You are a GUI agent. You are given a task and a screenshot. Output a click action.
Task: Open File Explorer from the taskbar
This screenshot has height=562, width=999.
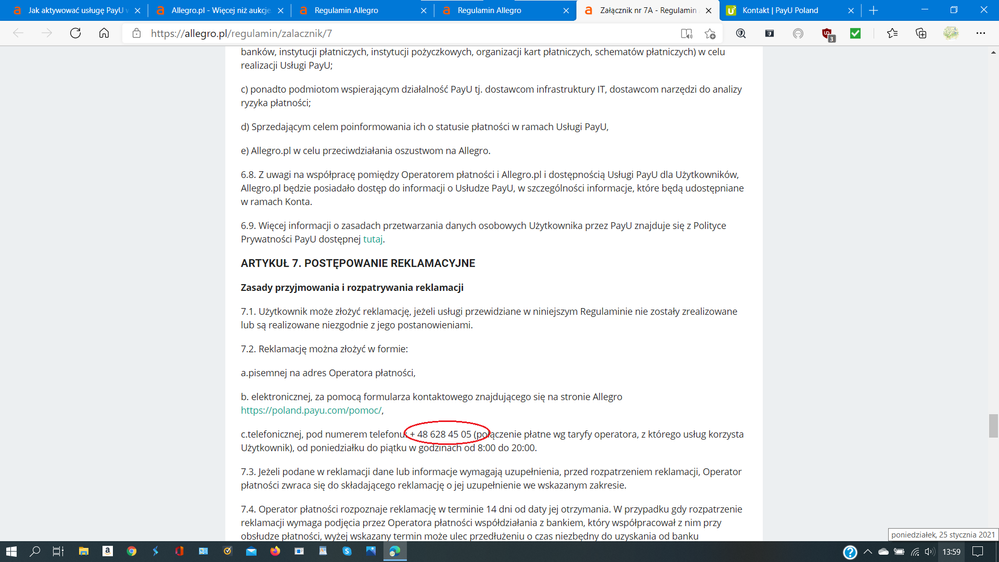tap(83, 551)
